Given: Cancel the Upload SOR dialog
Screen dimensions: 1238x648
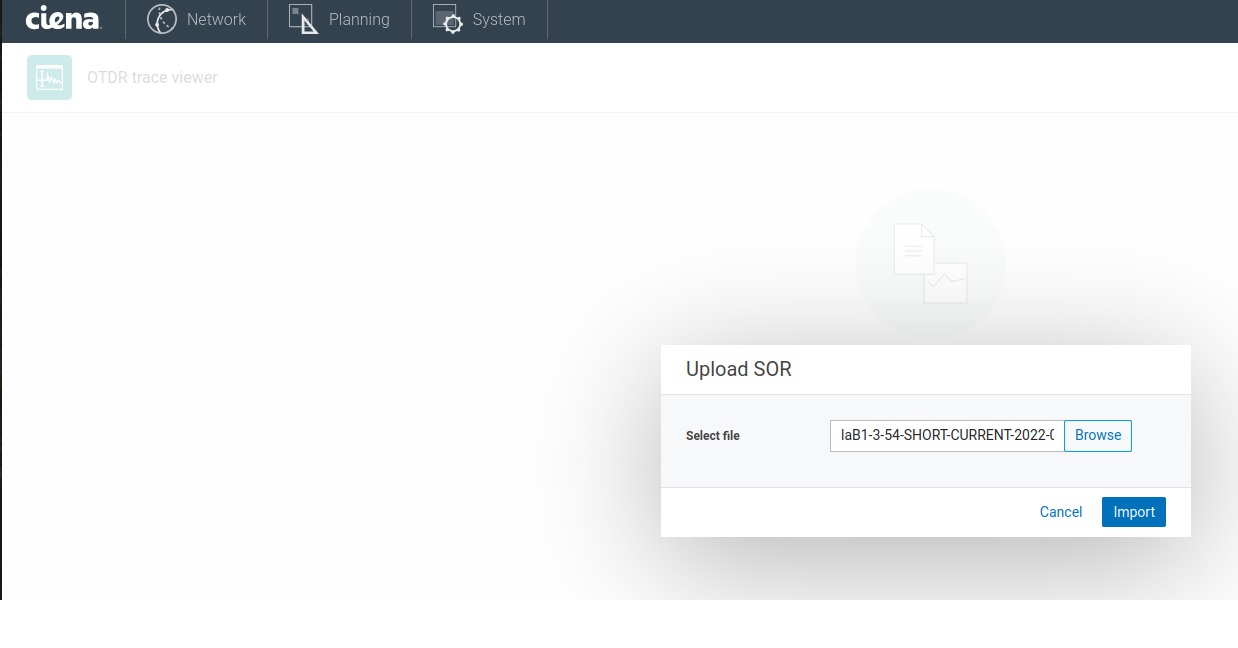Looking at the screenshot, I should coord(1060,512).
